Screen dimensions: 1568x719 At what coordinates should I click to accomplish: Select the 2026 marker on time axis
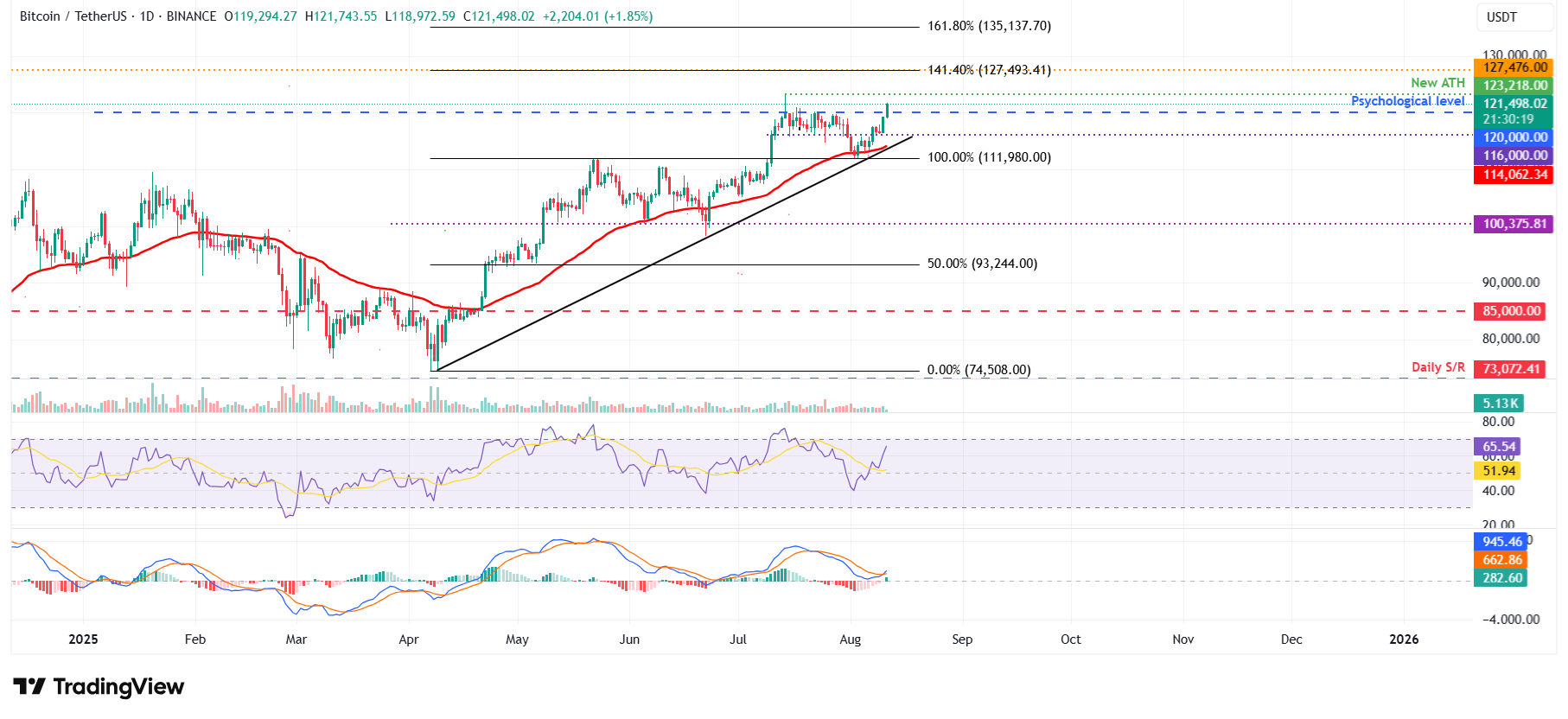1403,639
